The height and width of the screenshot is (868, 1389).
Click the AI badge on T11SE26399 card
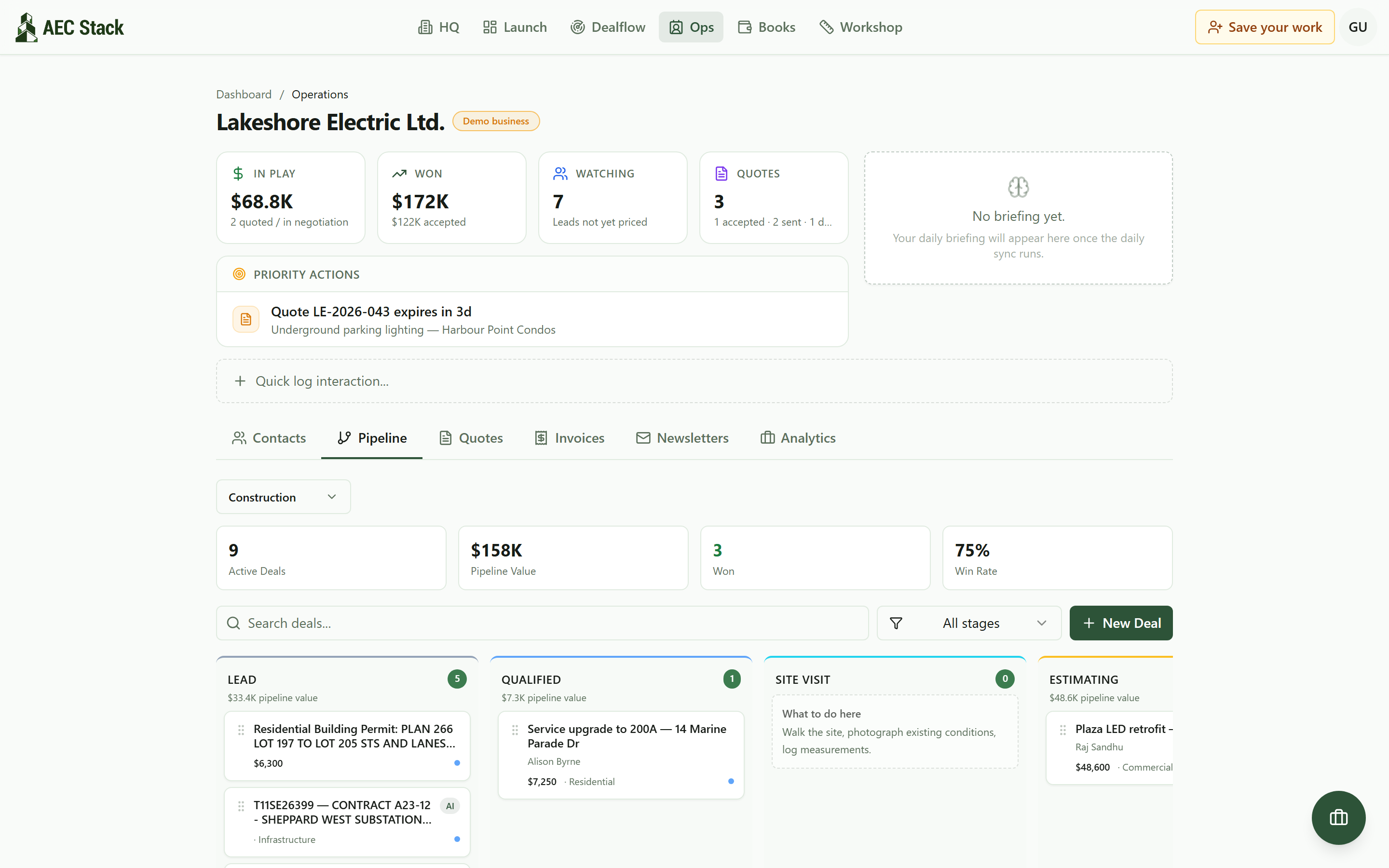tap(450, 806)
